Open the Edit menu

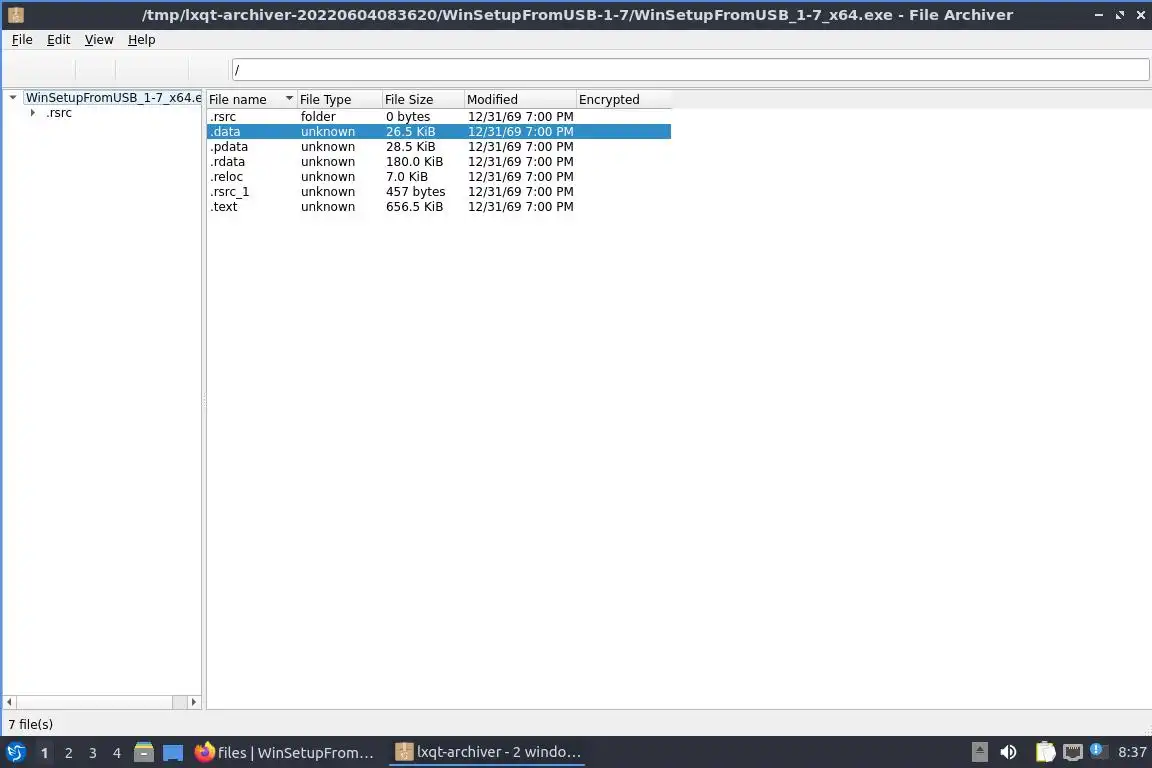pyautogui.click(x=59, y=40)
